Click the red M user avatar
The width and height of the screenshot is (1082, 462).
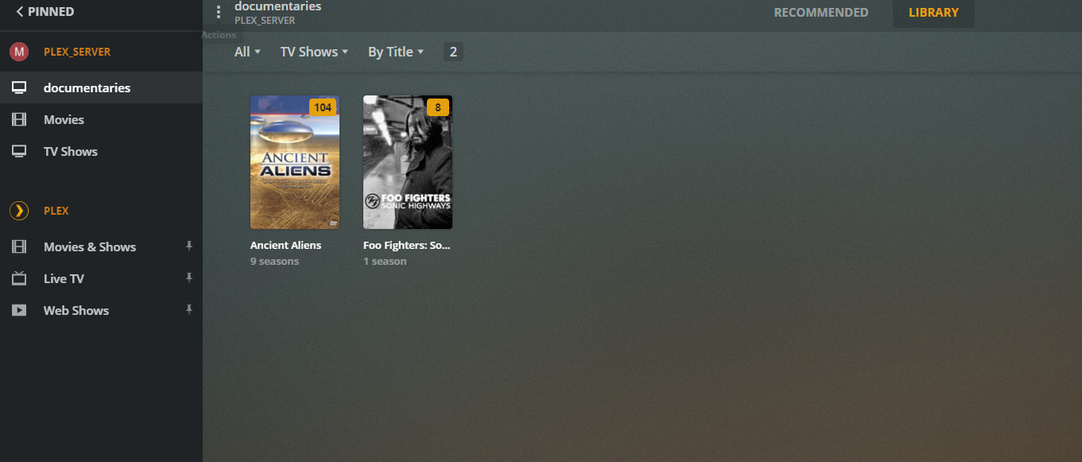pos(19,52)
